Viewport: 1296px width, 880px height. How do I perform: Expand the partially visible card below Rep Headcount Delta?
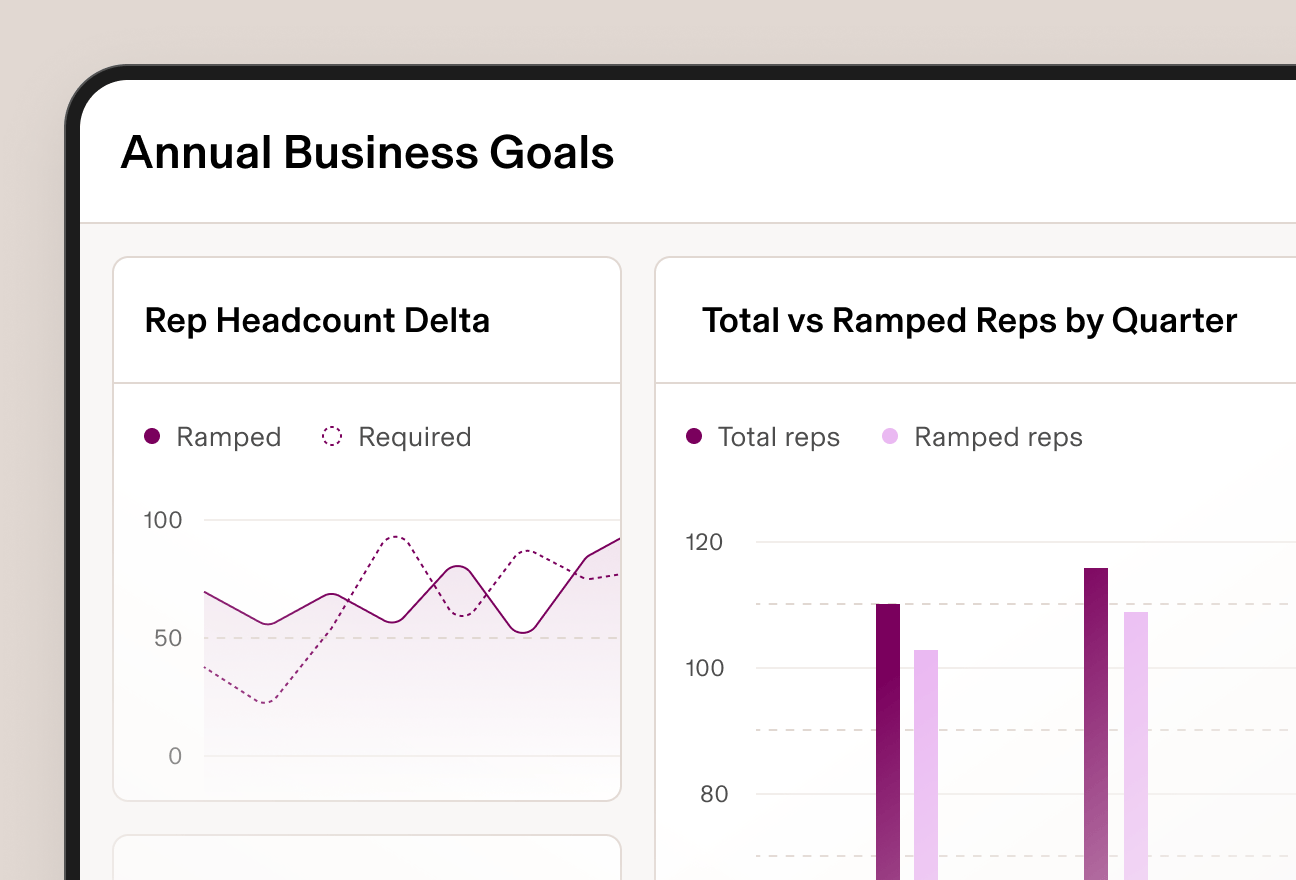click(x=367, y=858)
